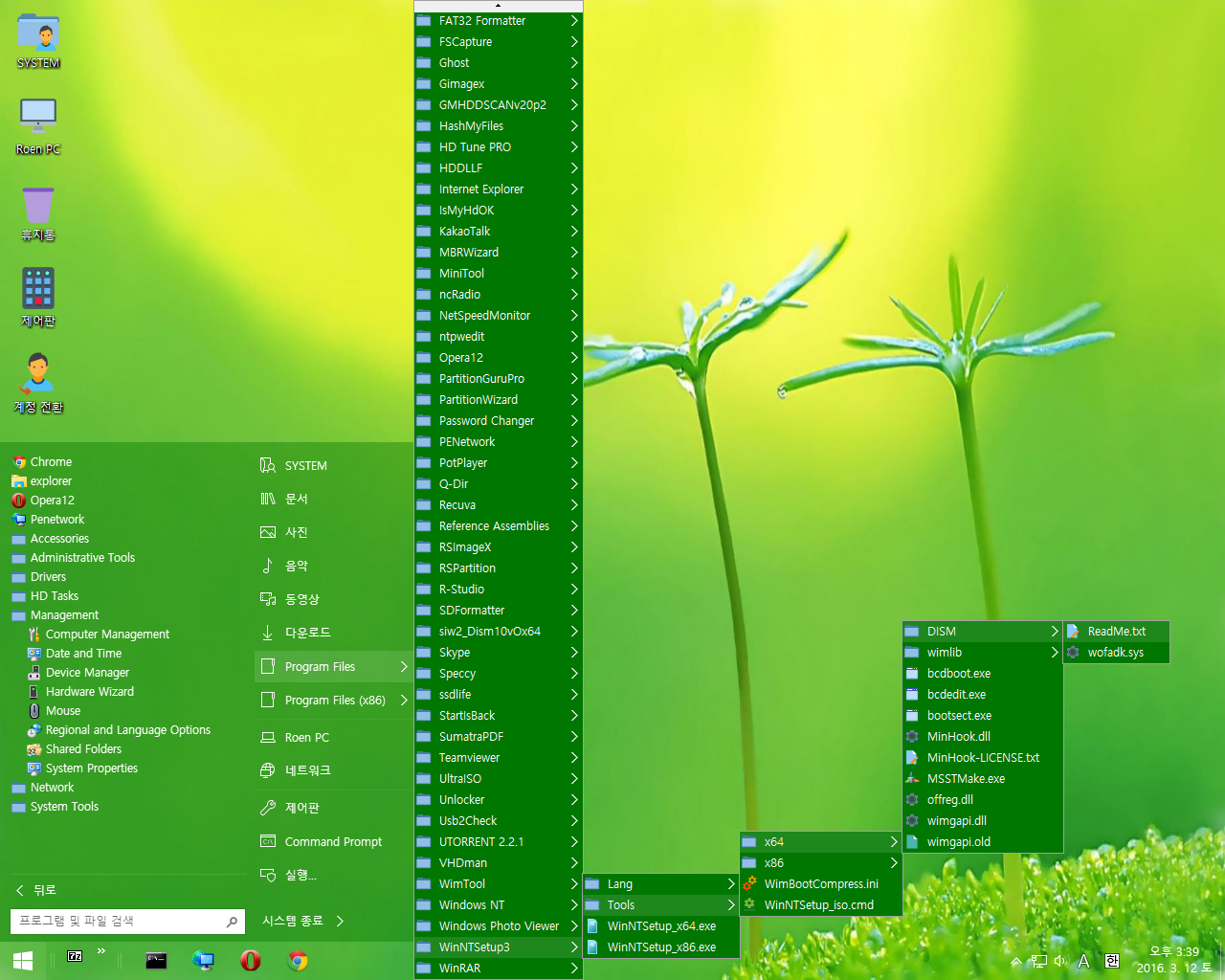
Task: Open Penetwork in start menu list
Action: click(x=56, y=520)
